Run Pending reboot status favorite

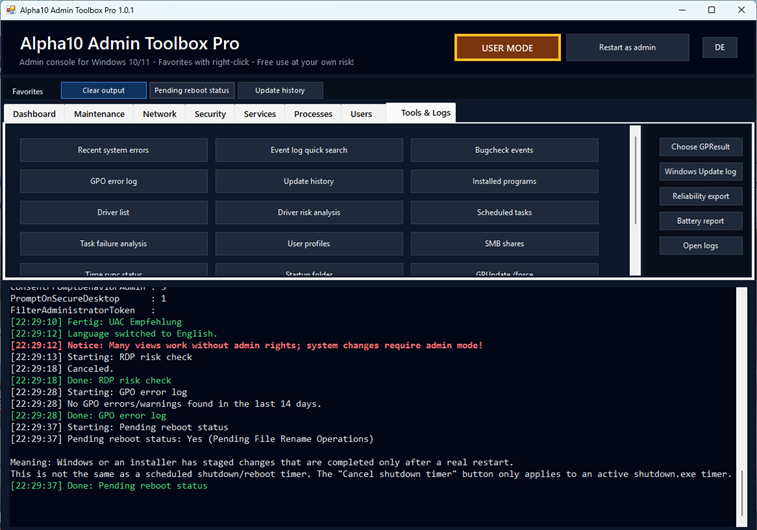tap(192, 90)
